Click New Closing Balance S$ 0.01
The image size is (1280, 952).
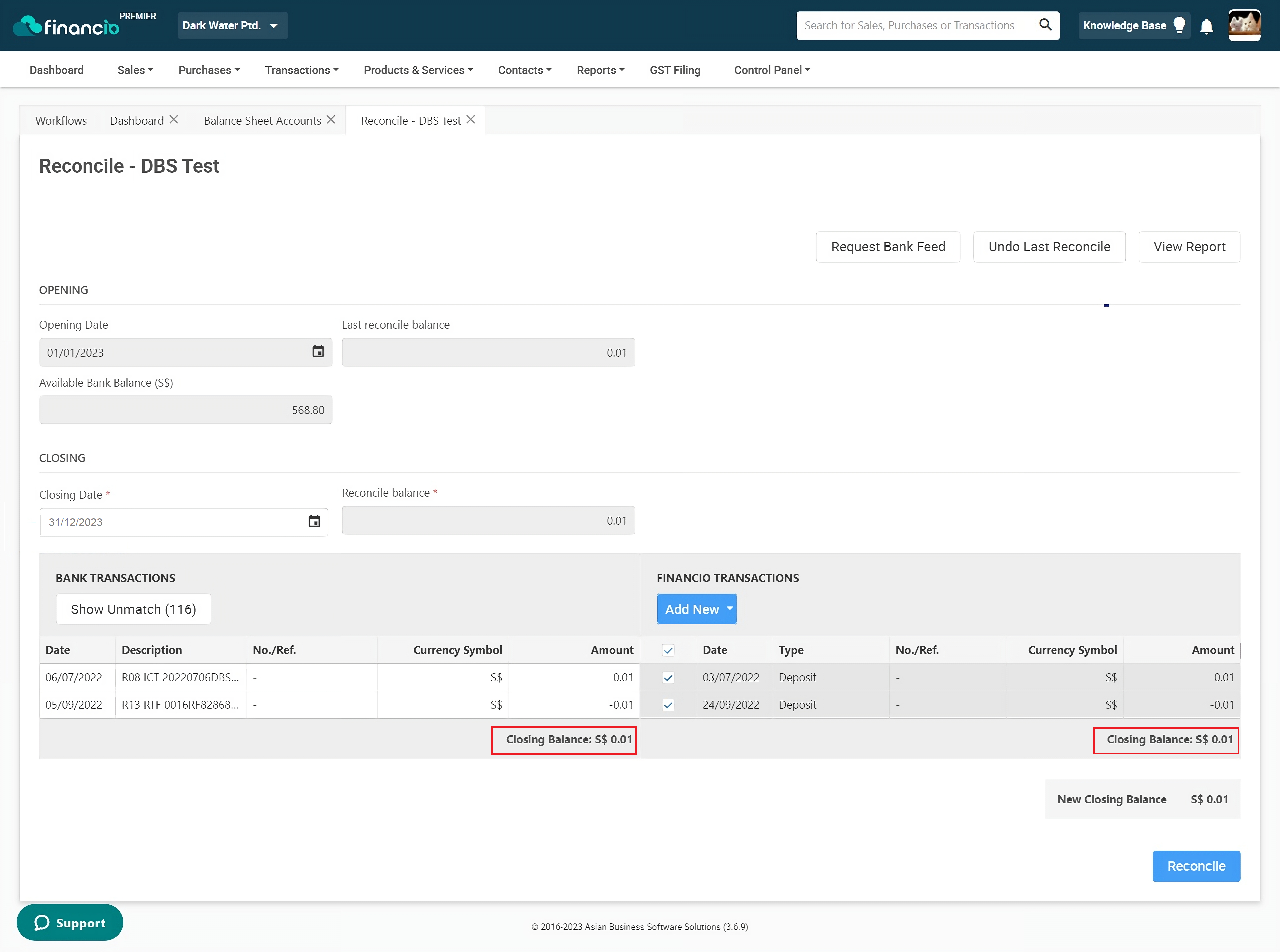click(1142, 799)
